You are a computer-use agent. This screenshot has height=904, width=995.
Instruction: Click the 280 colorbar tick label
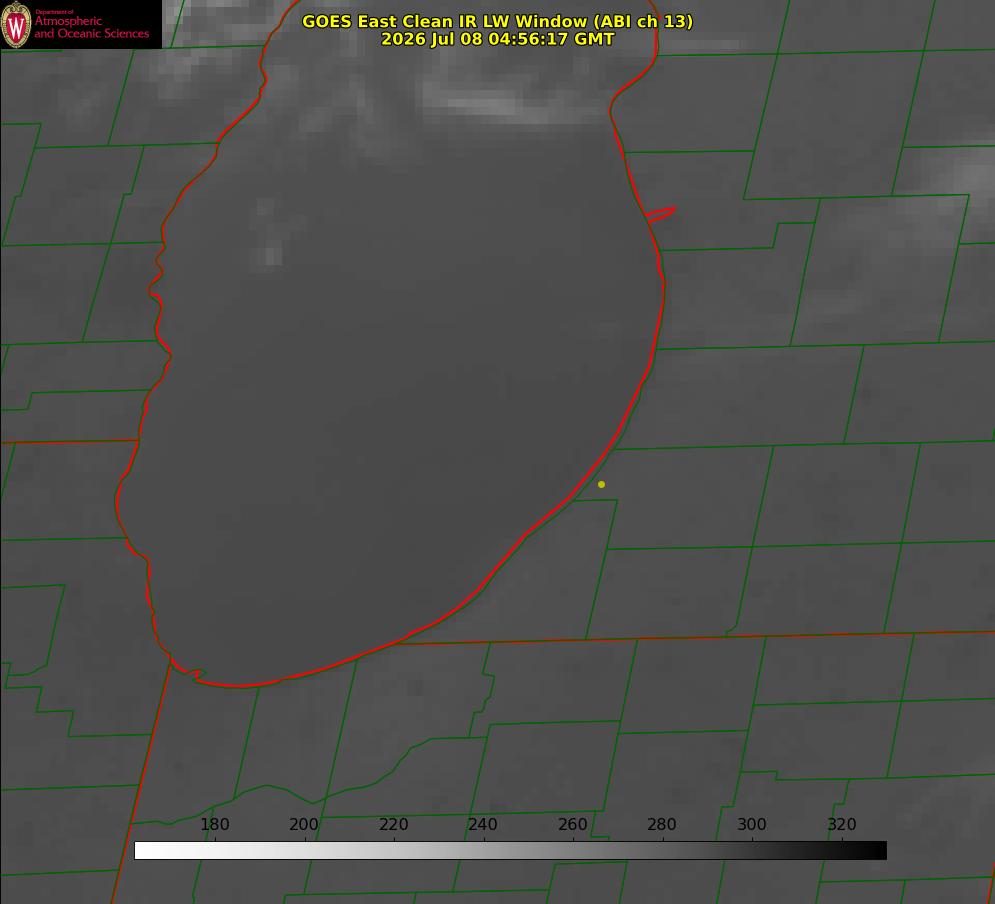(662, 824)
